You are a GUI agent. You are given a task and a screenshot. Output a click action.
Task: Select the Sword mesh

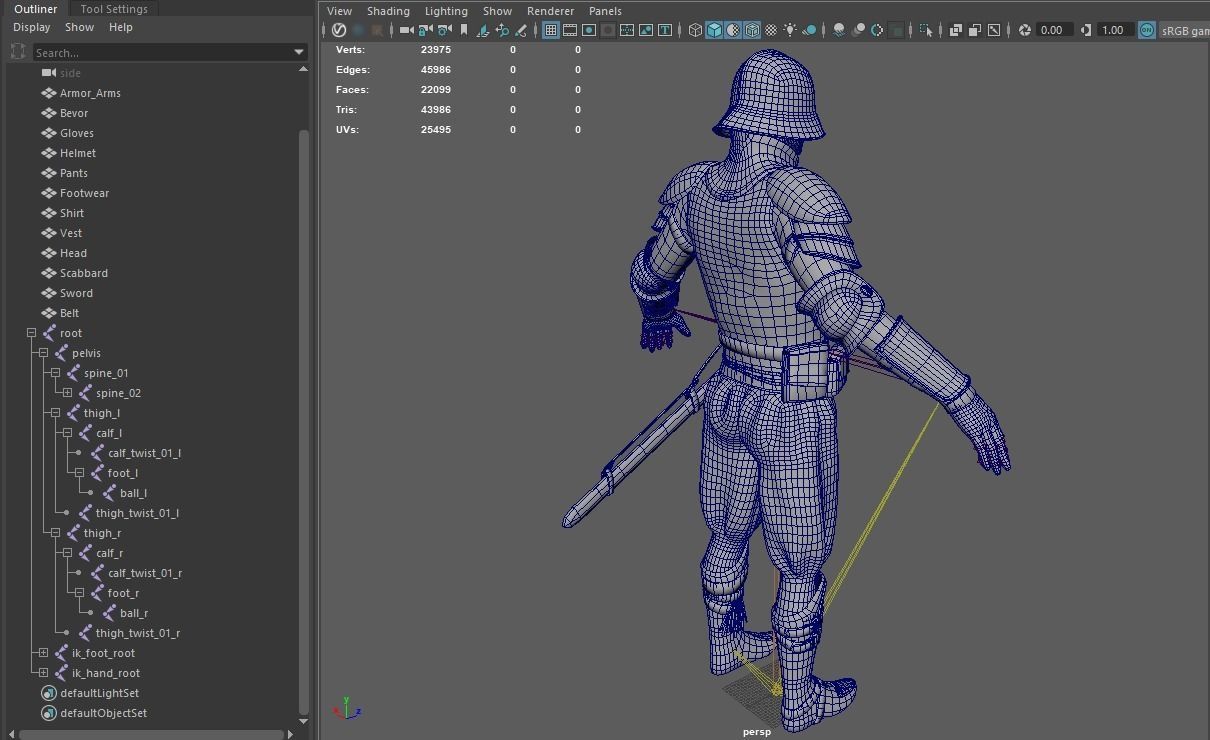[76, 293]
